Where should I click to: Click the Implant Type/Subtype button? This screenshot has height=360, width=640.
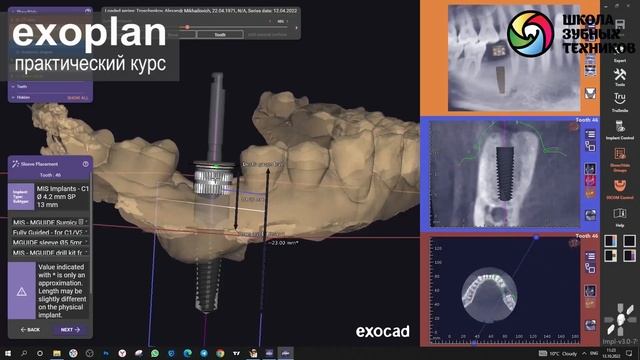(21, 196)
